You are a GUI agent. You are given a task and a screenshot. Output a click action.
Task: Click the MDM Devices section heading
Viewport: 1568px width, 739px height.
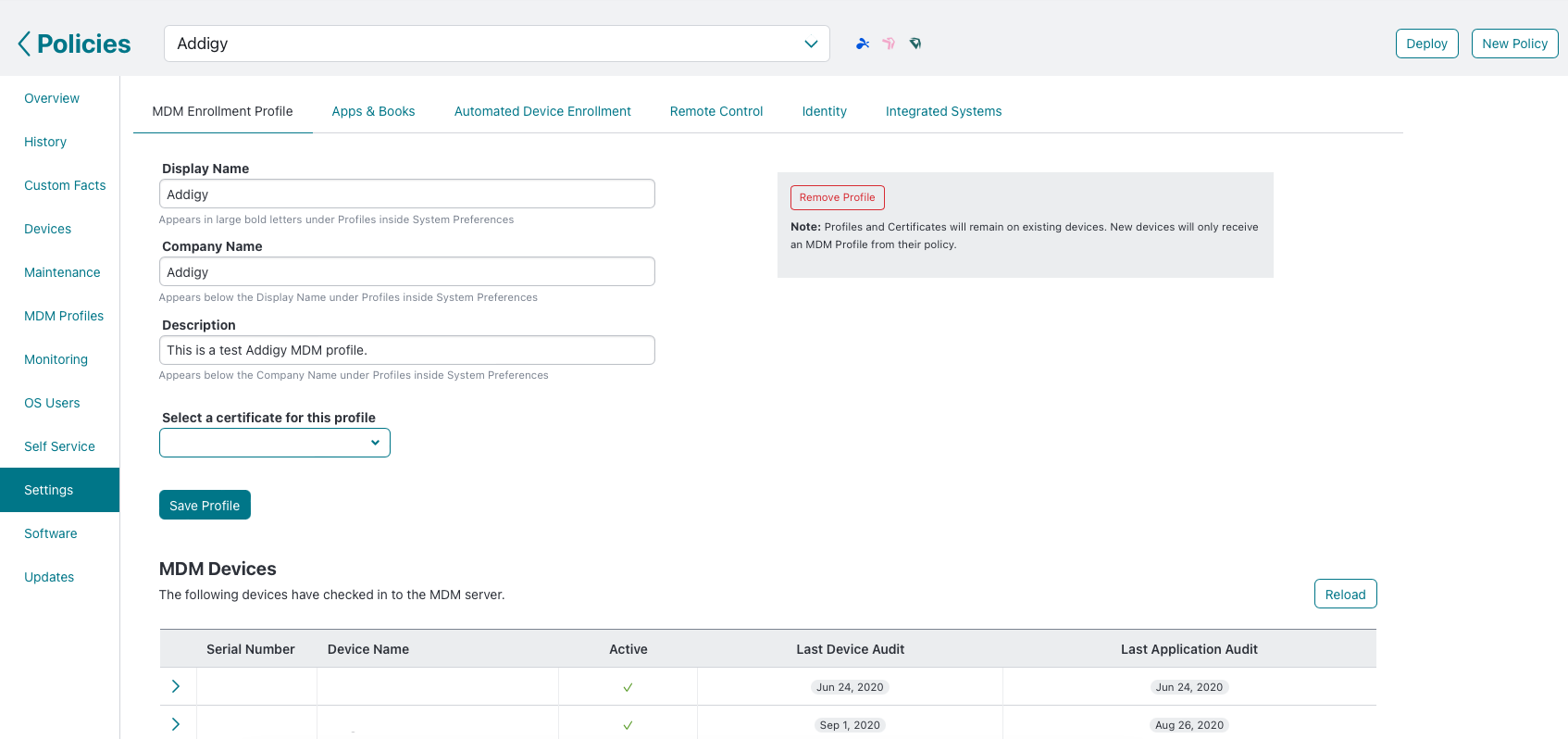click(218, 569)
